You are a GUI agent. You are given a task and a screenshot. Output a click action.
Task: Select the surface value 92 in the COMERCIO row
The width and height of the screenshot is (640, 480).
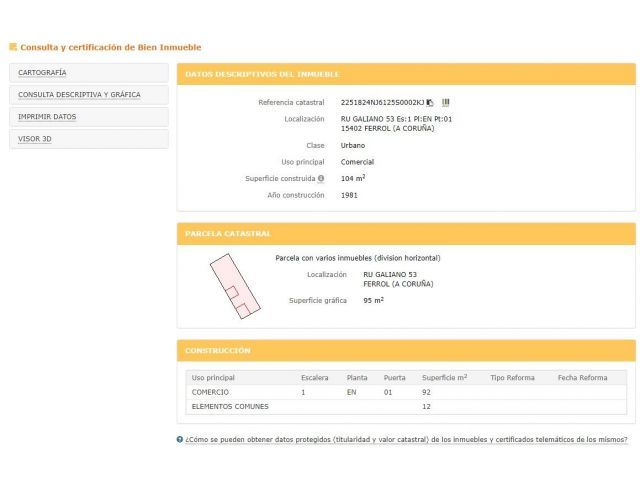tap(426, 392)
